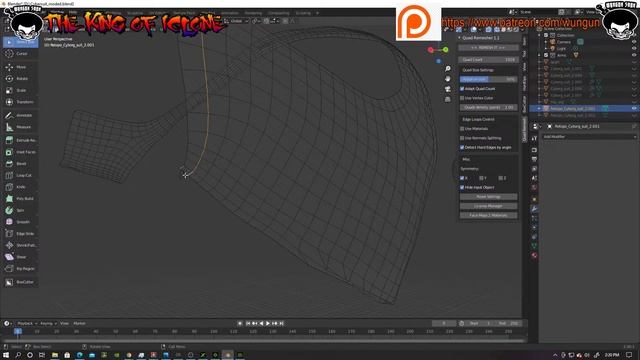Viewport: 640px width, 360px height.
Task: Open the timeline View menu
Action: 64,323
